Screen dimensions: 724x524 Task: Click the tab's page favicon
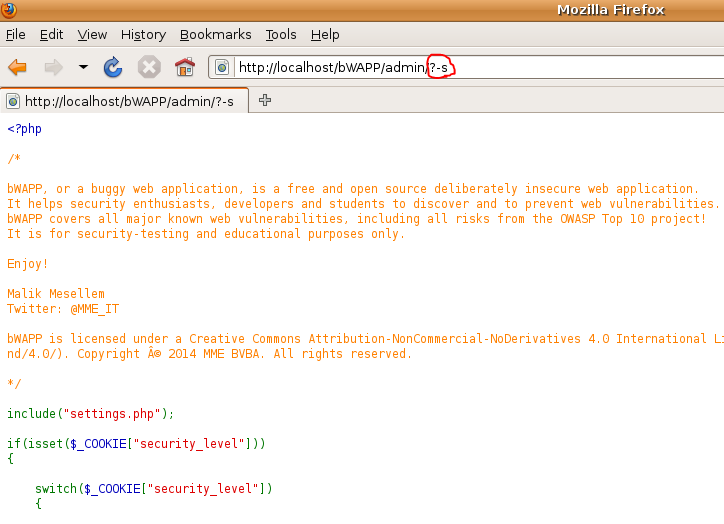pos(13,101)
